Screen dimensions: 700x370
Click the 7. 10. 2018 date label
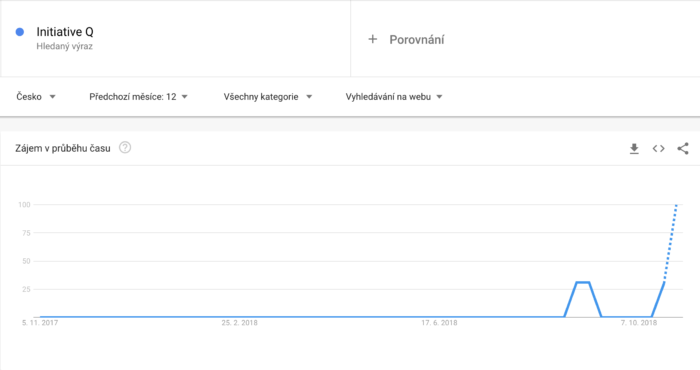(639, 323)
